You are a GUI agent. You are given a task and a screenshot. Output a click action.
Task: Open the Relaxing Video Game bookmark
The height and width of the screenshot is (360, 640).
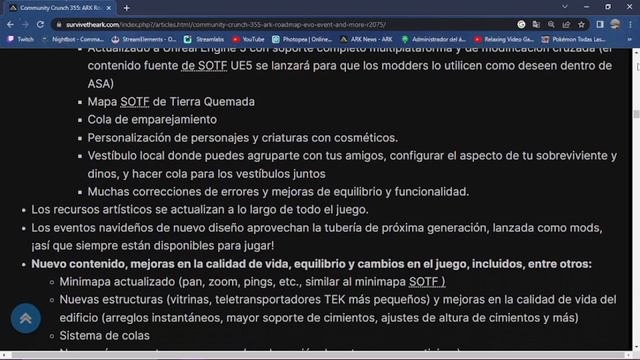pyautogui.click(x=504, y=39)
